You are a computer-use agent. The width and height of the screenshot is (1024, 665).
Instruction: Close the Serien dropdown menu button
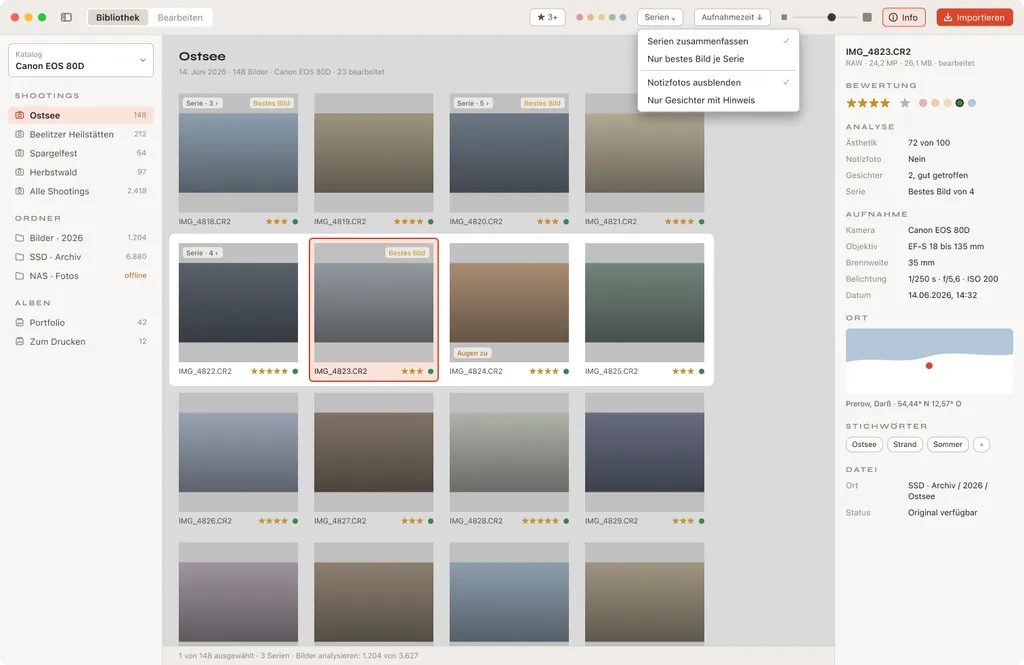tap(660, 17)
